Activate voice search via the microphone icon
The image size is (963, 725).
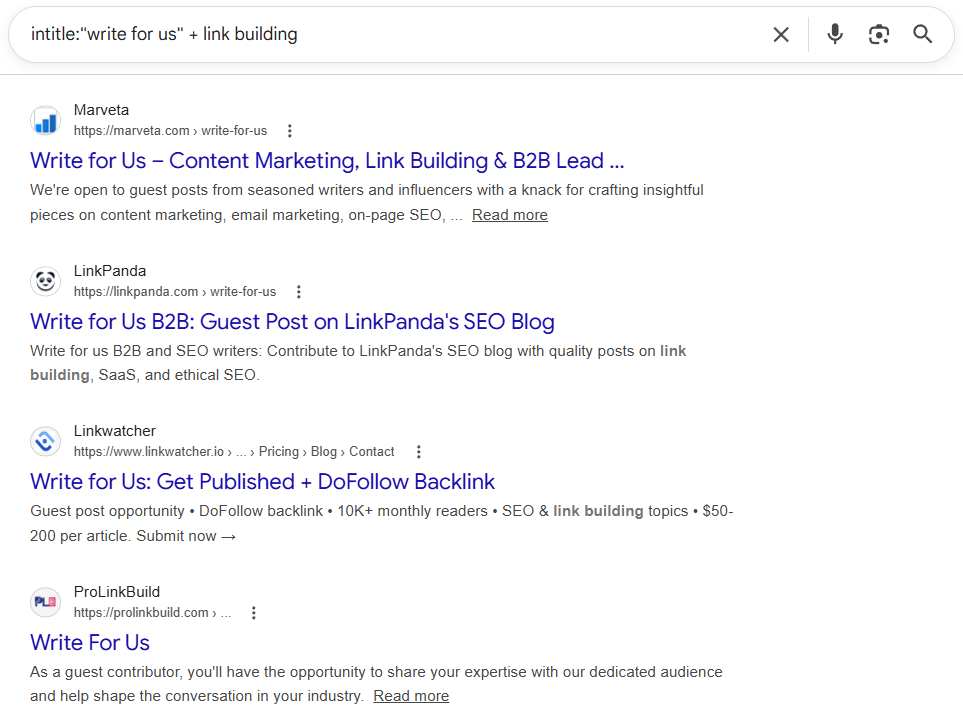(x=835, y=33)
